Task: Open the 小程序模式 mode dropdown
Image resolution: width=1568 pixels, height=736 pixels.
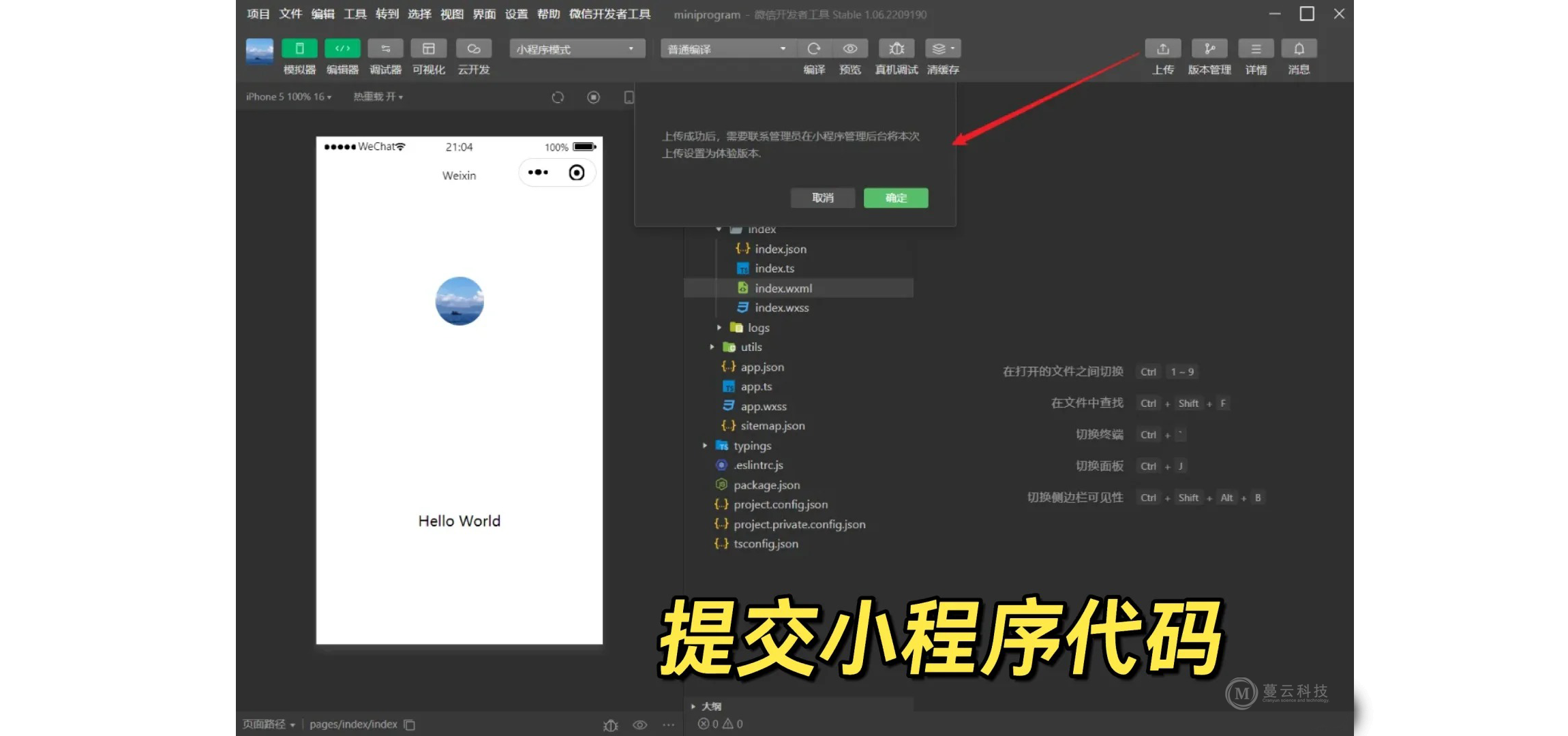Action: pos(577,48)
